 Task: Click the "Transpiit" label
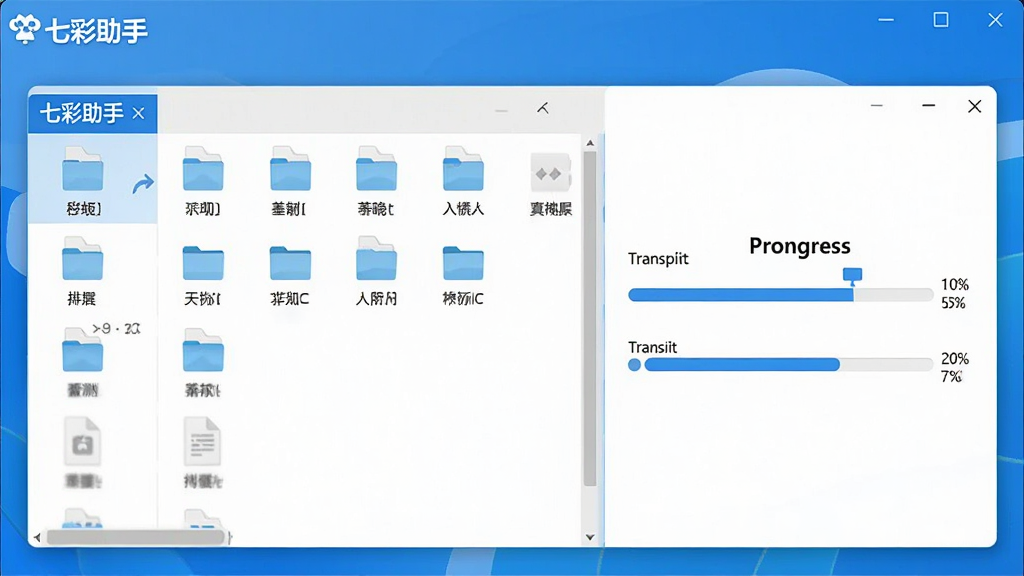point(658,259)
